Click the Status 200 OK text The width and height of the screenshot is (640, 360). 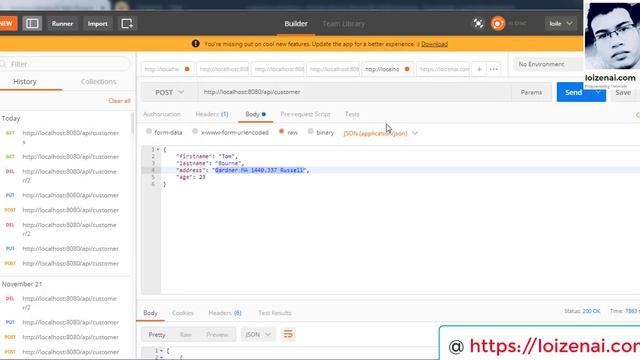point(582,311)
